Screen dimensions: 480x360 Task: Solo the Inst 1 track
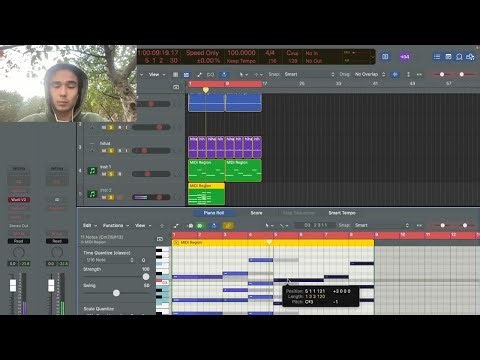tap(111, 174)
